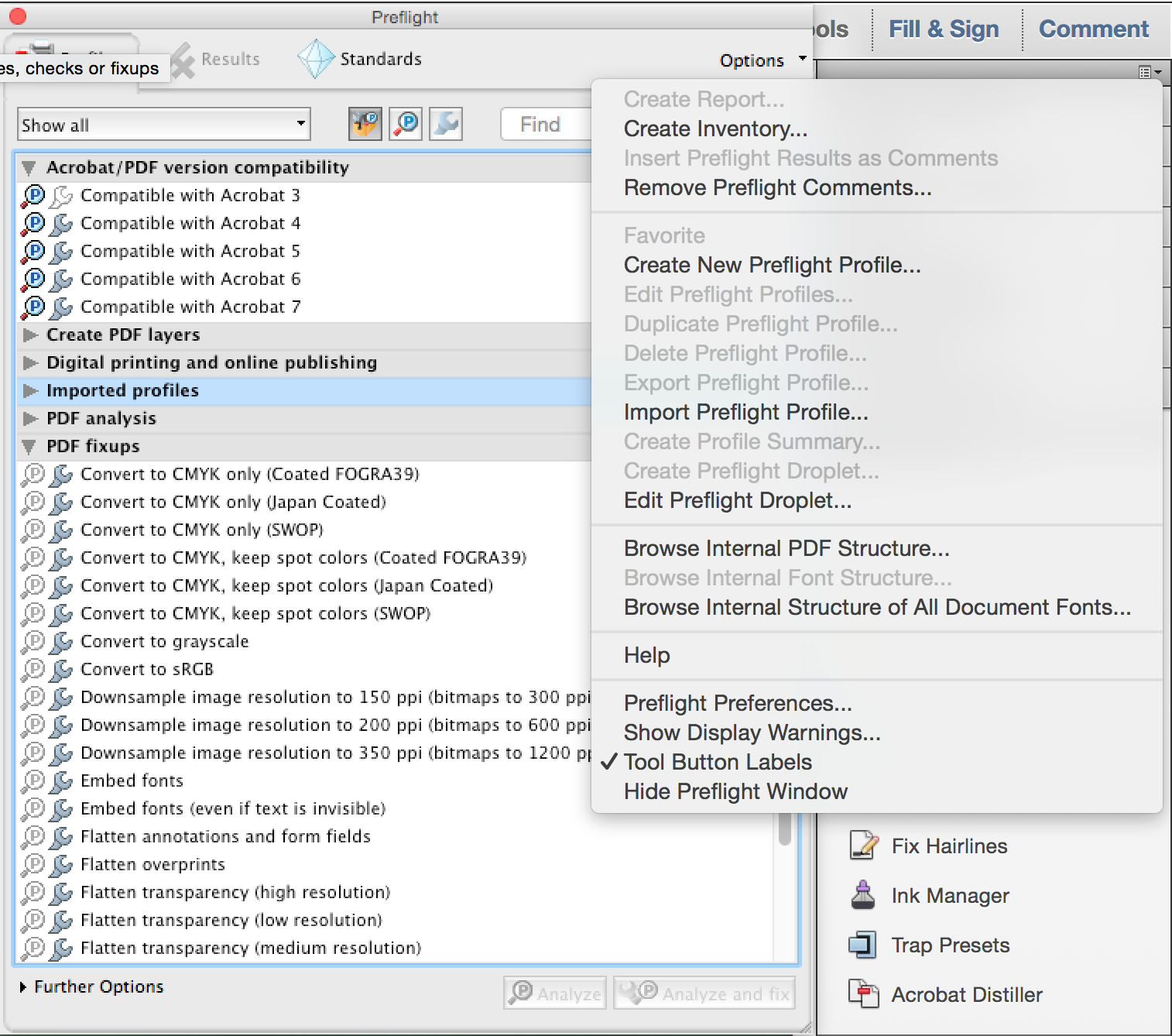Viewport: 1172px width, 1036px height.
Task: Open the Ink Manager icon
Action: click(x=863, y=895)
